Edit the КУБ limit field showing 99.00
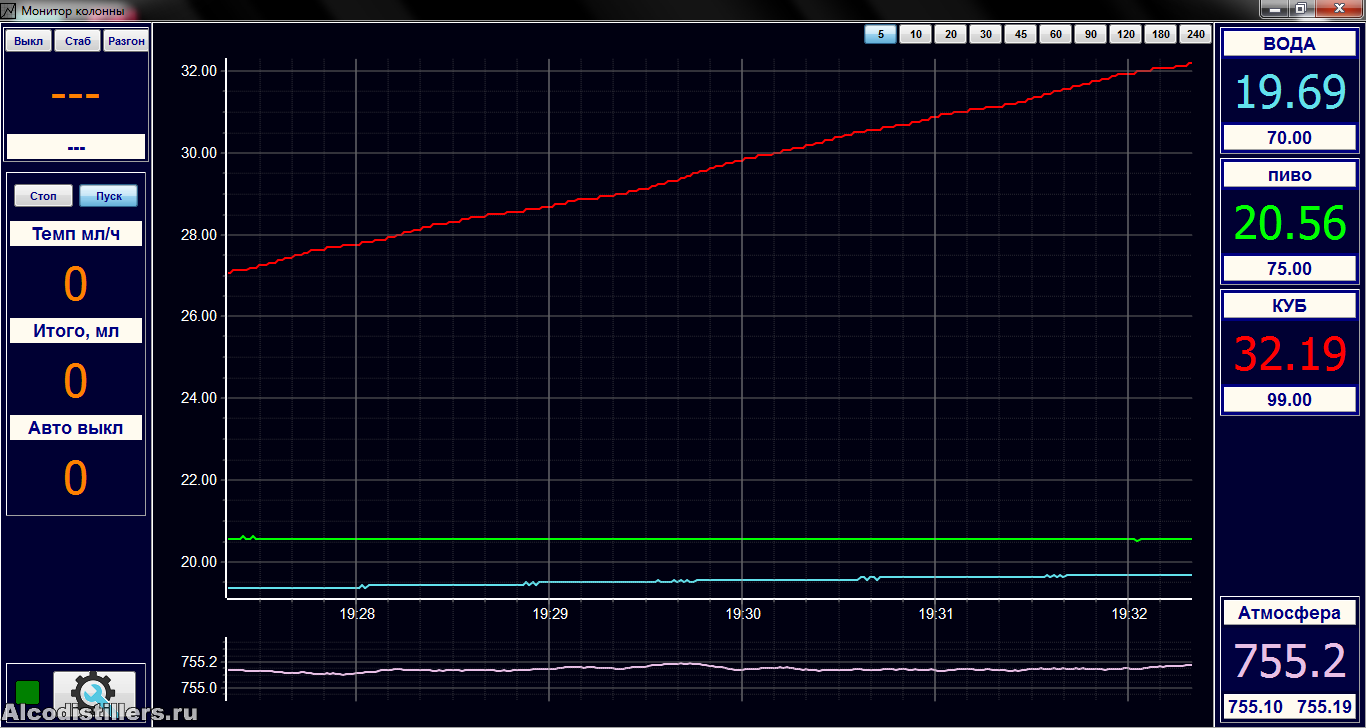Image resolution: width=1366 pixels, height=728 pixels. [x=1289, y=400]
